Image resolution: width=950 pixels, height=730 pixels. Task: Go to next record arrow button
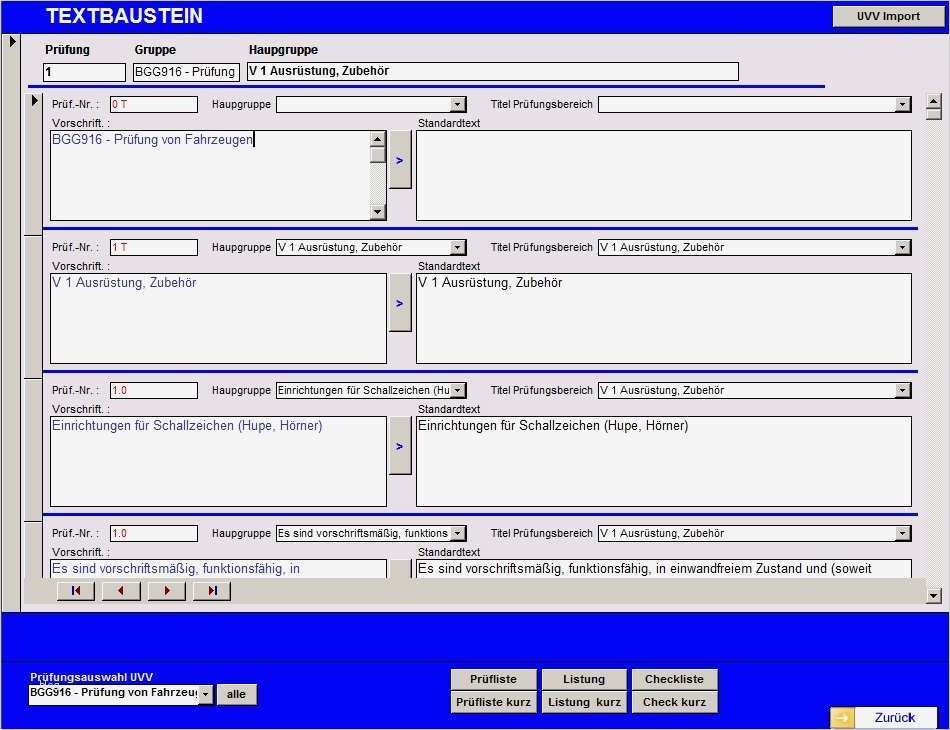167,591
